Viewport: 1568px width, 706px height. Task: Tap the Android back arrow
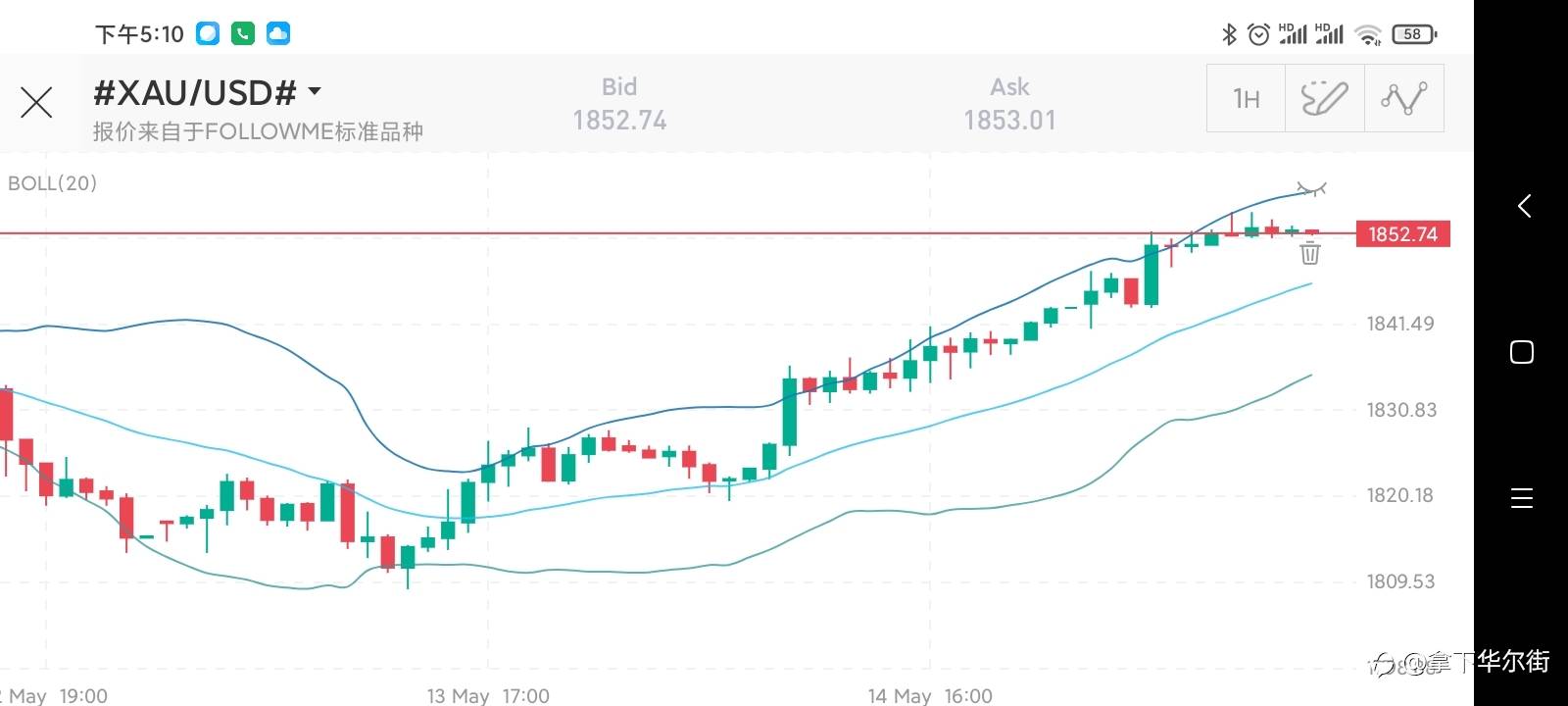click(1523, 206)
